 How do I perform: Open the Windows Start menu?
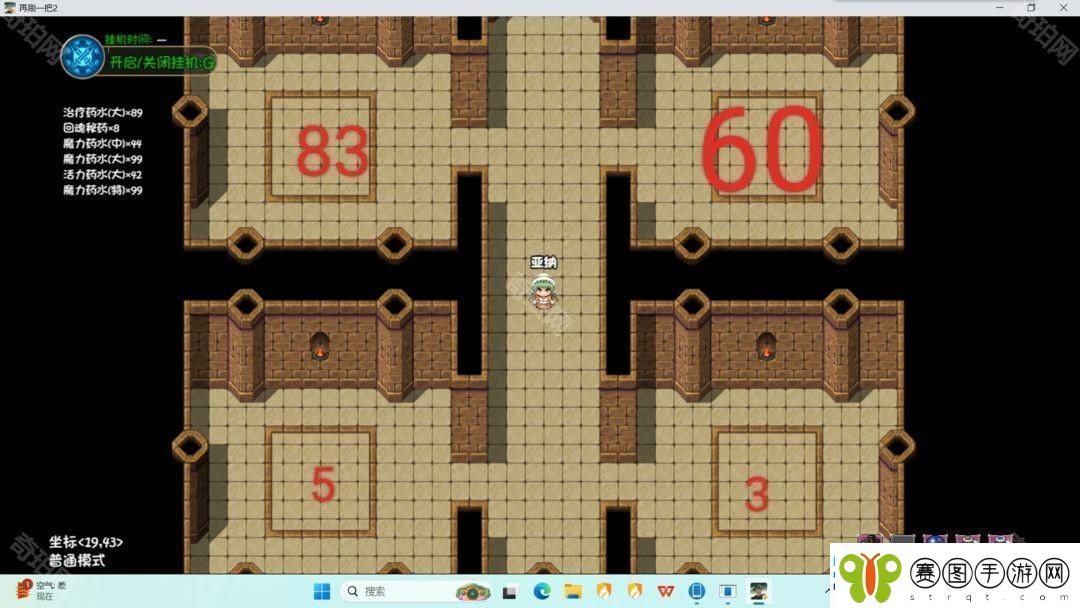[x=322, y=591]
